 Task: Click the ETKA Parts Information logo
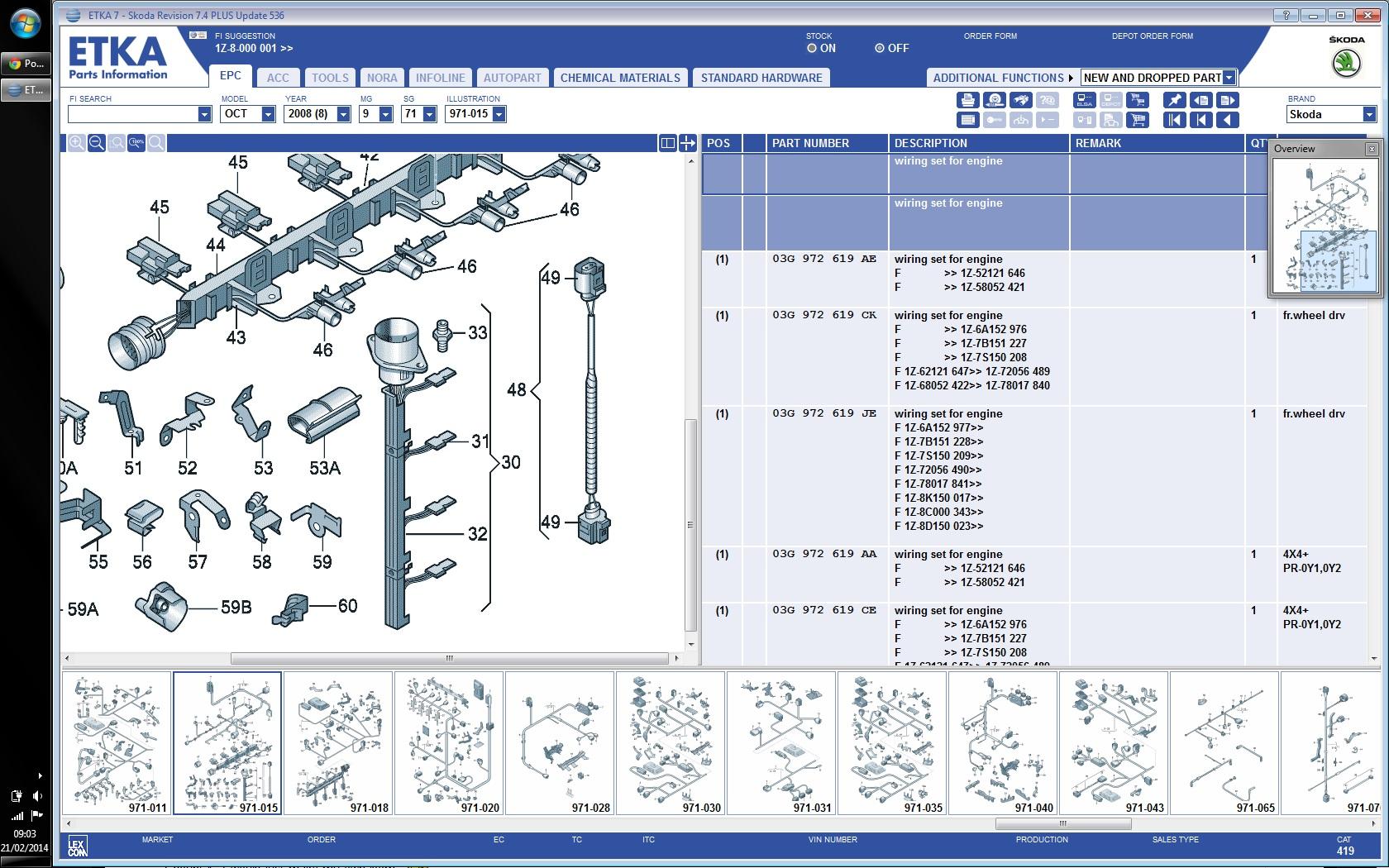tap(118, 58)
